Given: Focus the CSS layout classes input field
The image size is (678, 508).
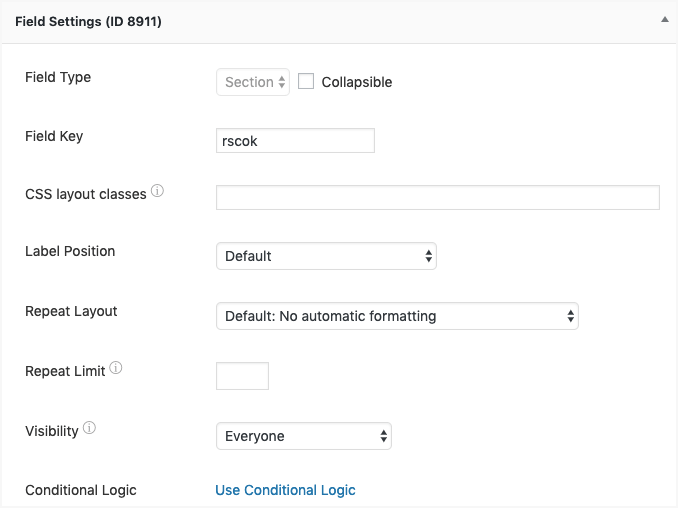Looking at the screenshot, I should pyautogui.click(x=437, y=197).
